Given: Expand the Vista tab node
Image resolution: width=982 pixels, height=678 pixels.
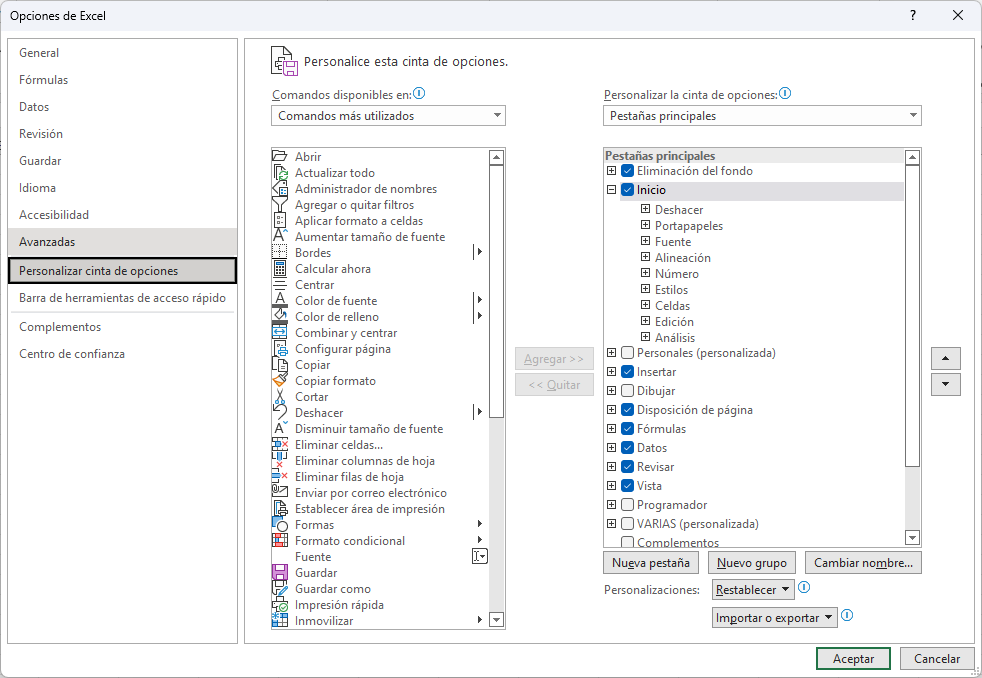Looking at the screenshot, I should (x=612, y=485).
